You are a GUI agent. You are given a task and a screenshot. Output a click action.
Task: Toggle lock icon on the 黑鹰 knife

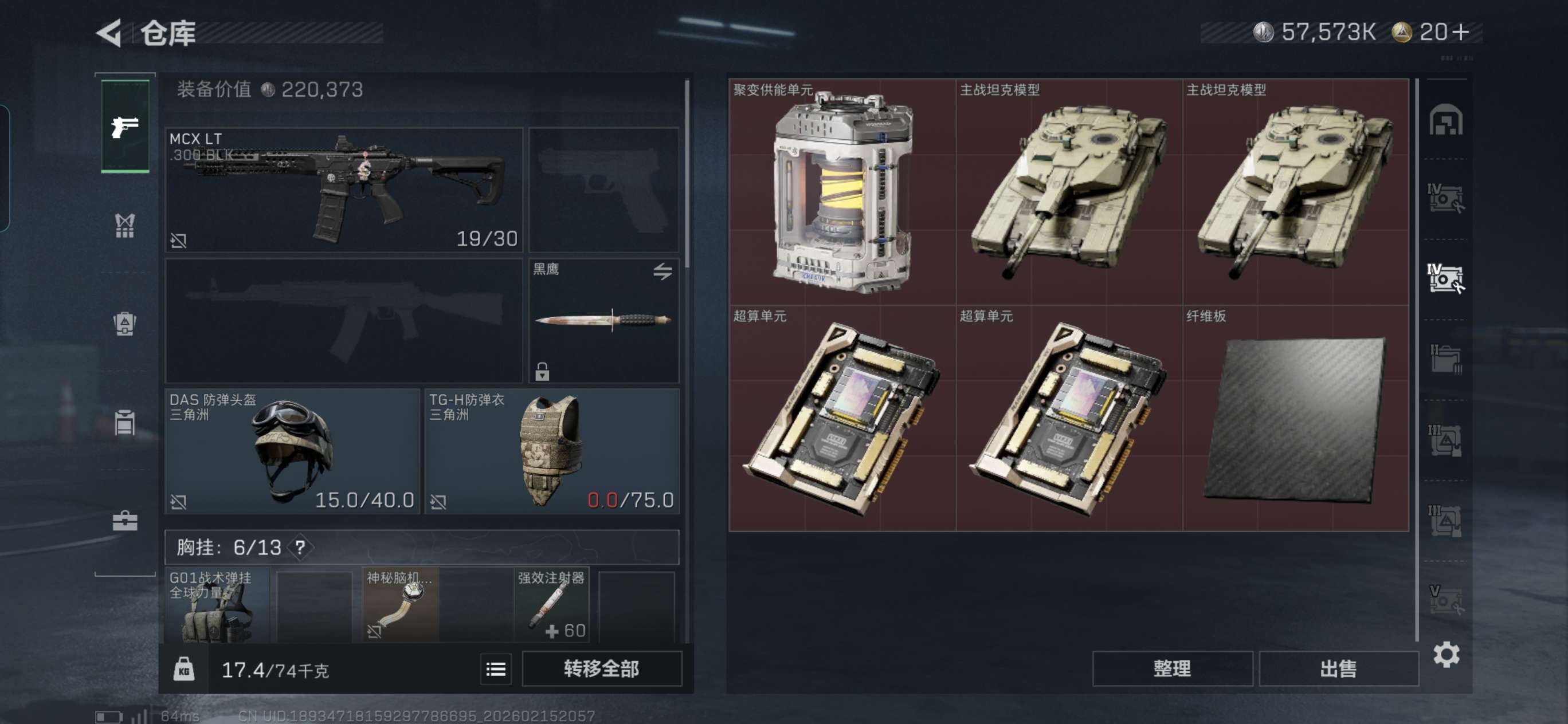coord(542,371)
